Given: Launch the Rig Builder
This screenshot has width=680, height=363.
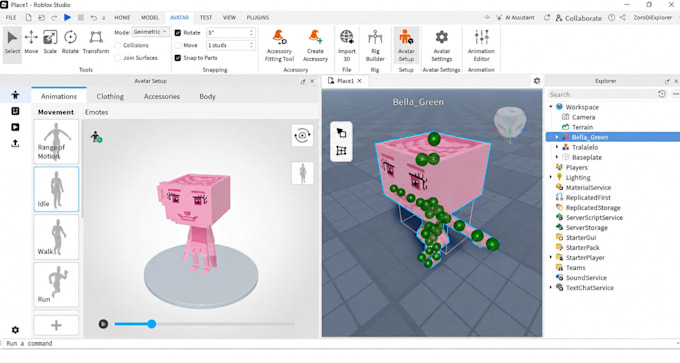Looking at the screenshot, I should (375, 45).
